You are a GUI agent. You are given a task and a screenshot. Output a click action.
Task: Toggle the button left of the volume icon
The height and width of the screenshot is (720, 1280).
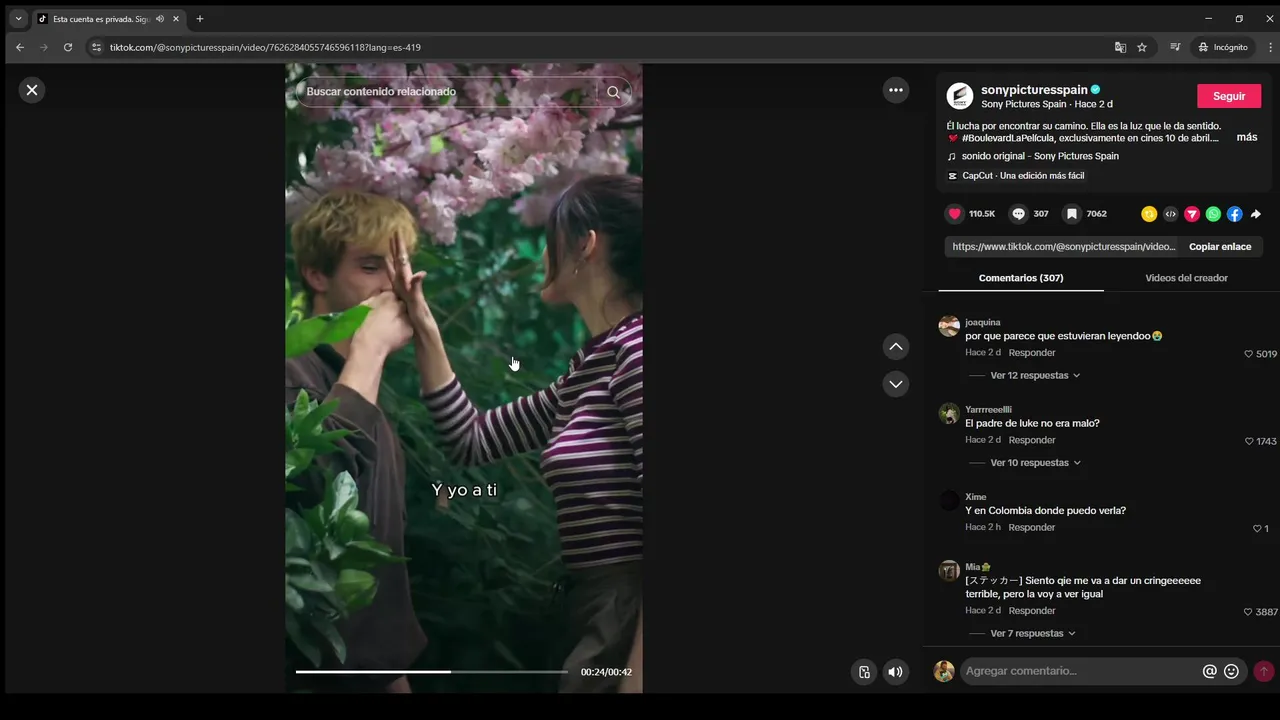point(864,672)
